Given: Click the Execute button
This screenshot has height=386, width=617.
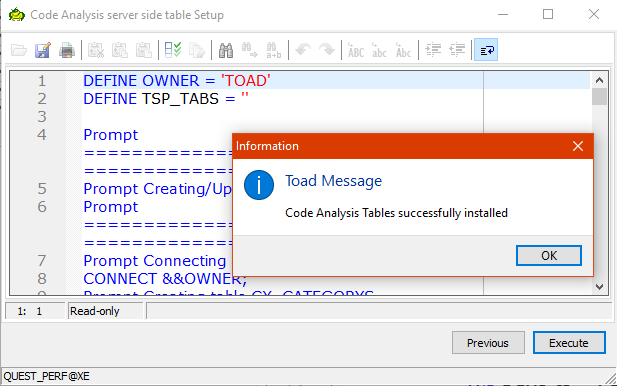Looking at the screenshot, I should coord(569,343).
